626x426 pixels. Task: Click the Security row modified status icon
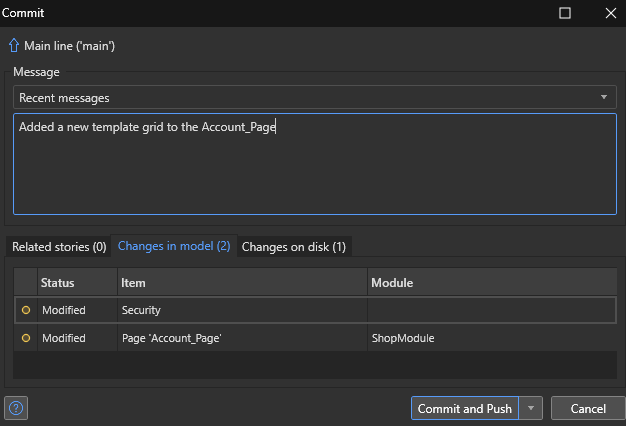(26, 311)
